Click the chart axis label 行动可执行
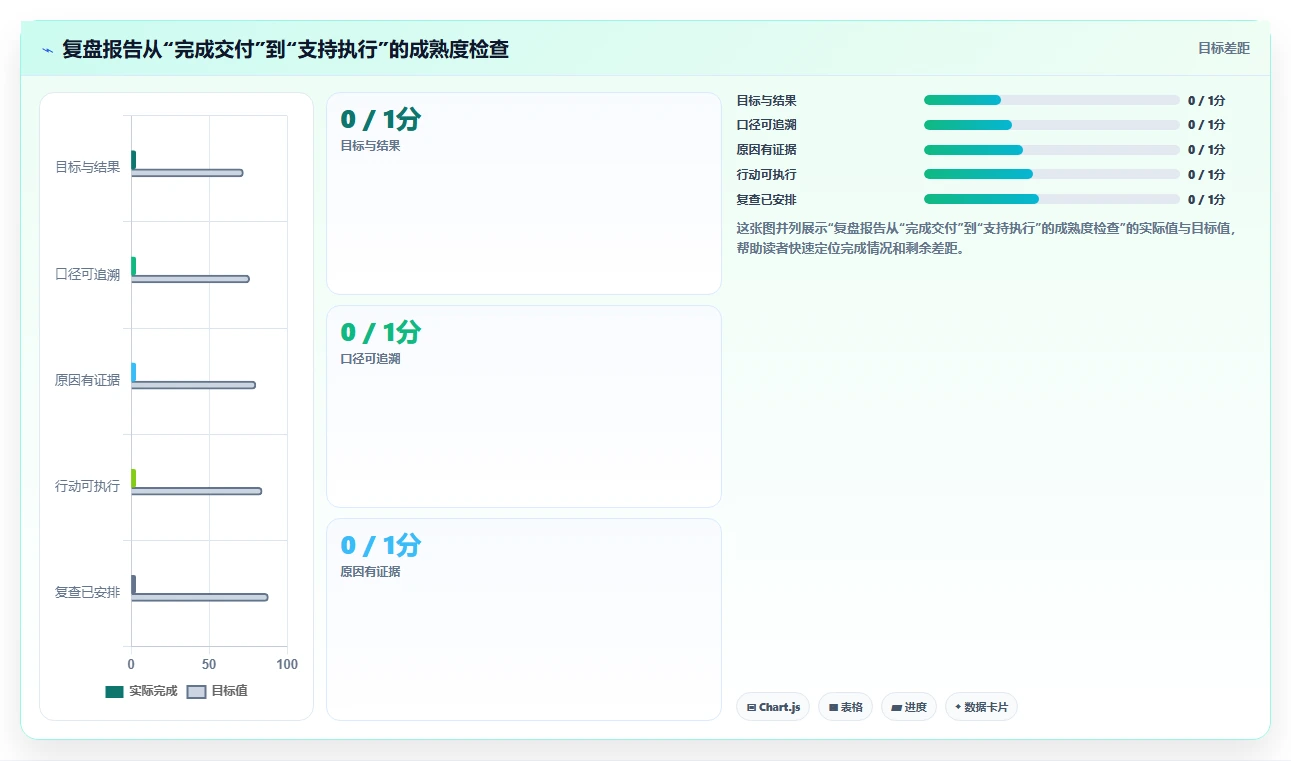The width and height of the screenshot is (1291, 761). (87, 486)
